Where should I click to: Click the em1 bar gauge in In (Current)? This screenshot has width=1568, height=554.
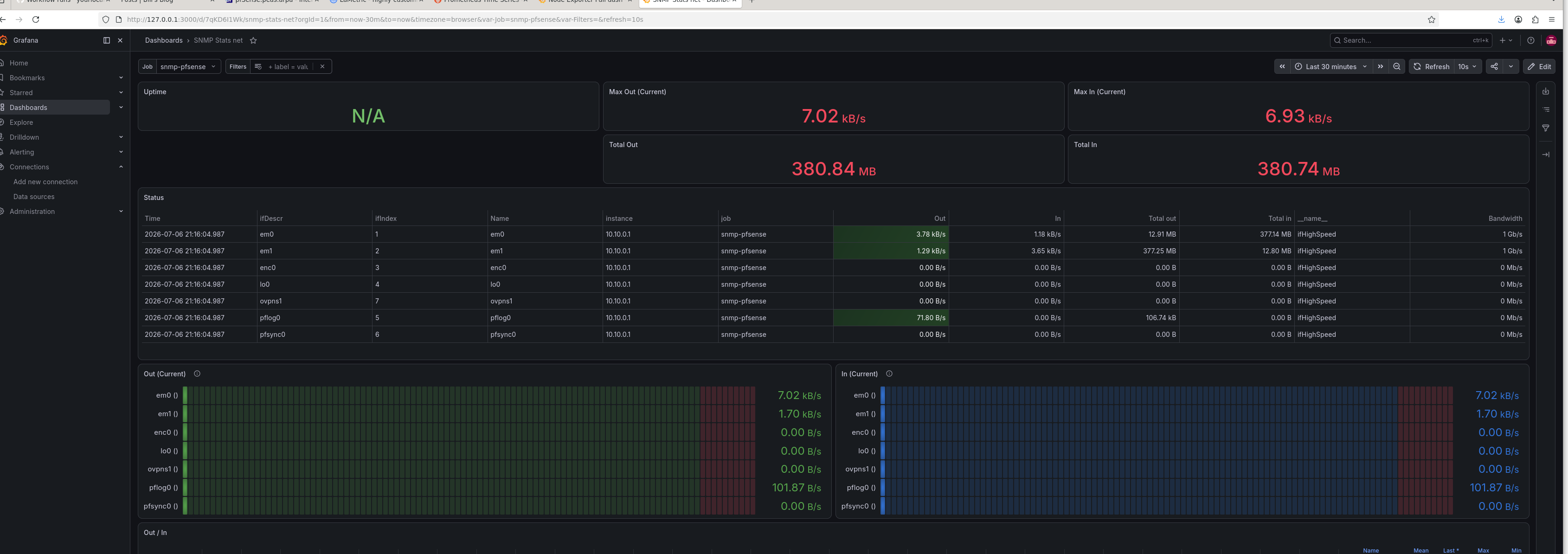[1167, 414]
